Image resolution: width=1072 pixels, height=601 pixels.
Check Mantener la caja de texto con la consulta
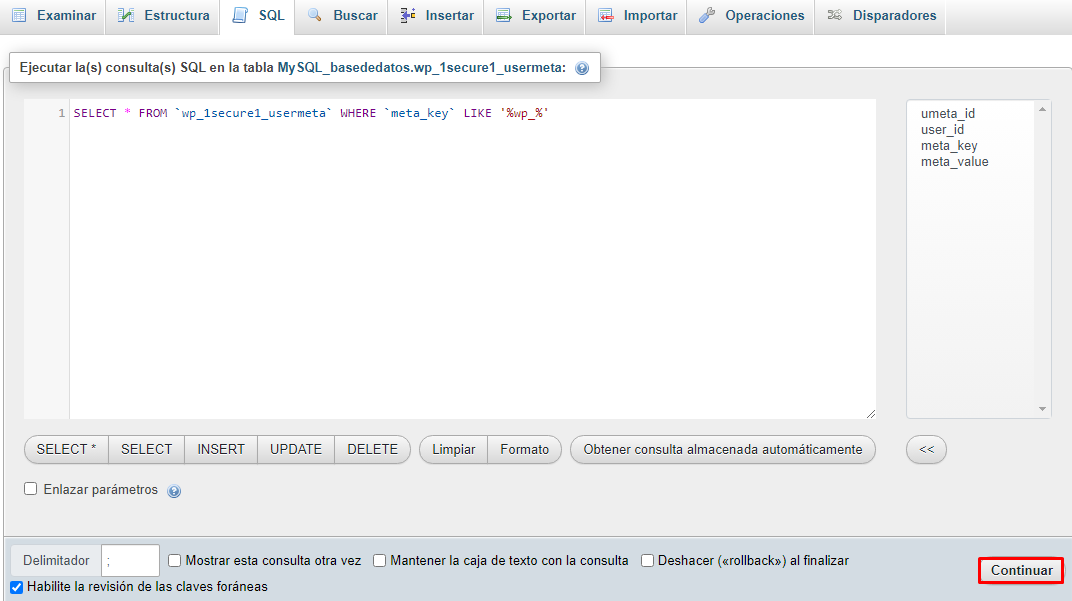pyautogui.click(x=379, y=561)
